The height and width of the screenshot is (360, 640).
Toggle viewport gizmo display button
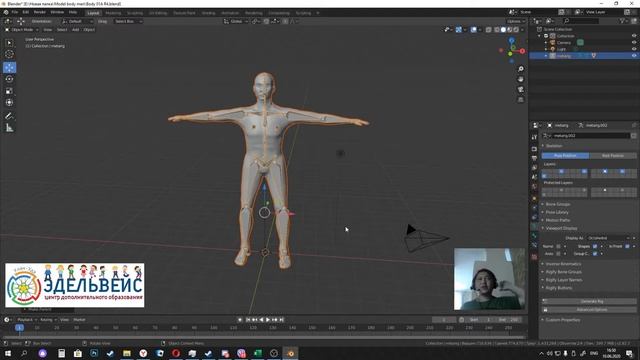(x=459, y=29)
